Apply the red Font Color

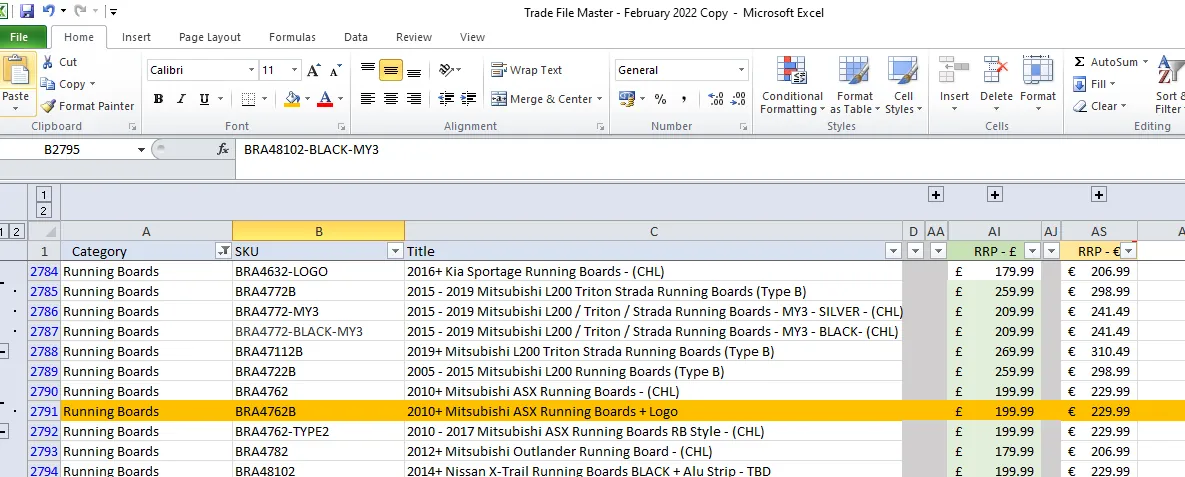(325, 99)
